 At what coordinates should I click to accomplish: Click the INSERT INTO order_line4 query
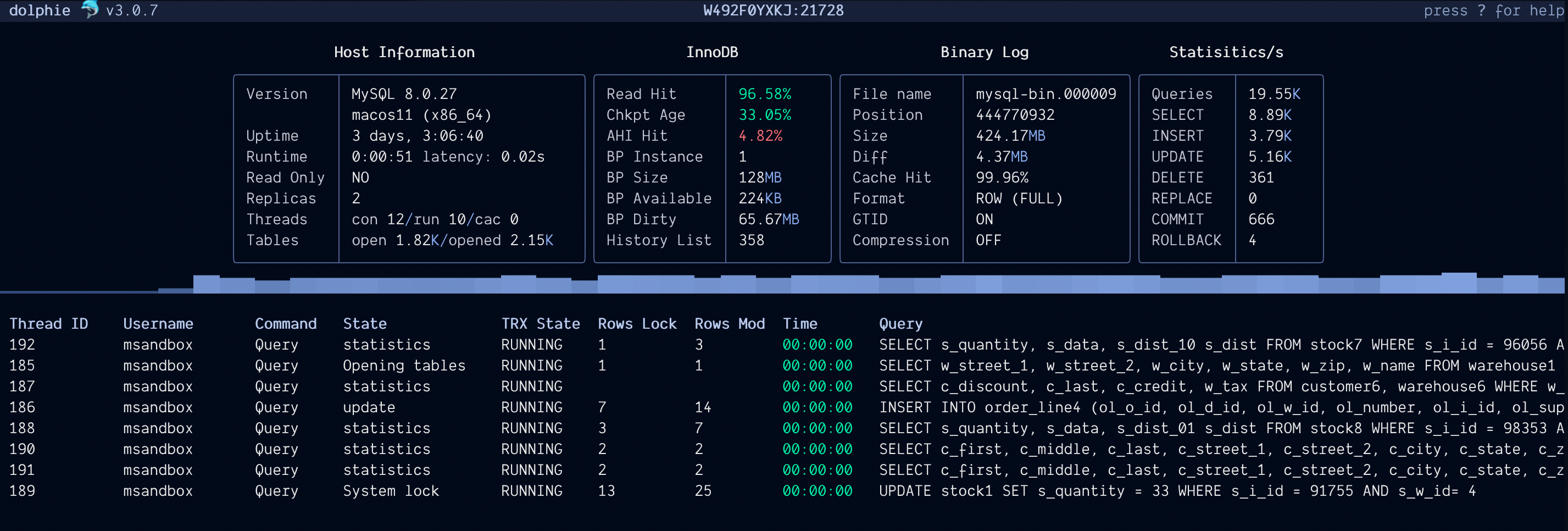pos(1221,407)
